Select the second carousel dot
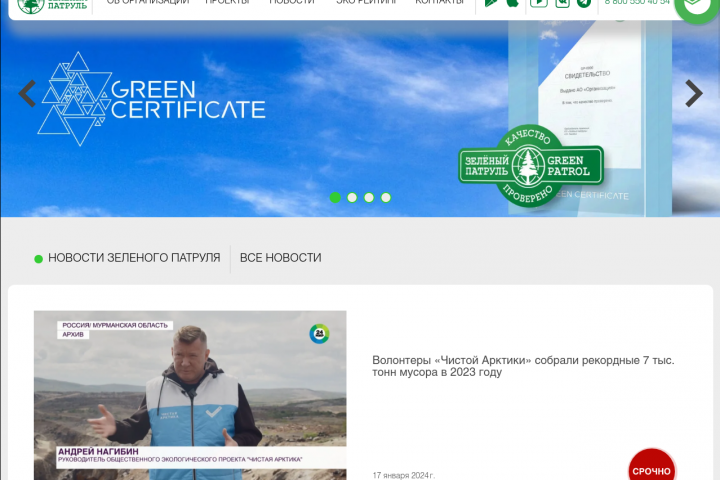The height and width of the screenshot is (480, 720). pos(352,198)
